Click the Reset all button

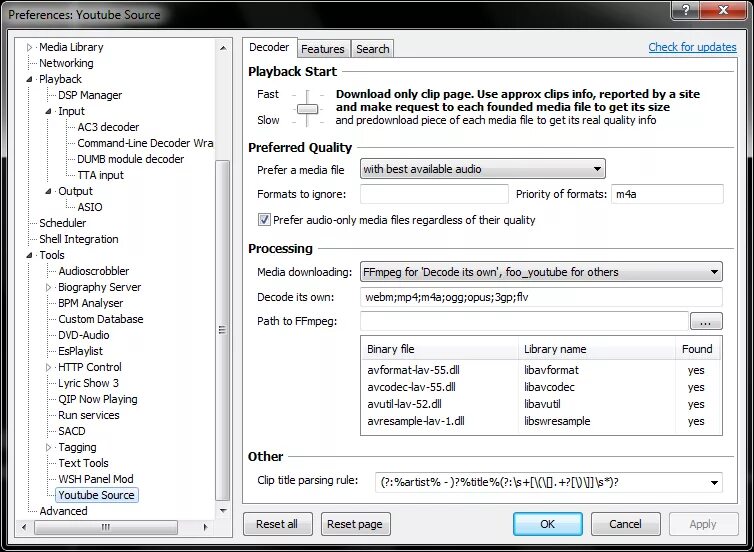(277, 524)
